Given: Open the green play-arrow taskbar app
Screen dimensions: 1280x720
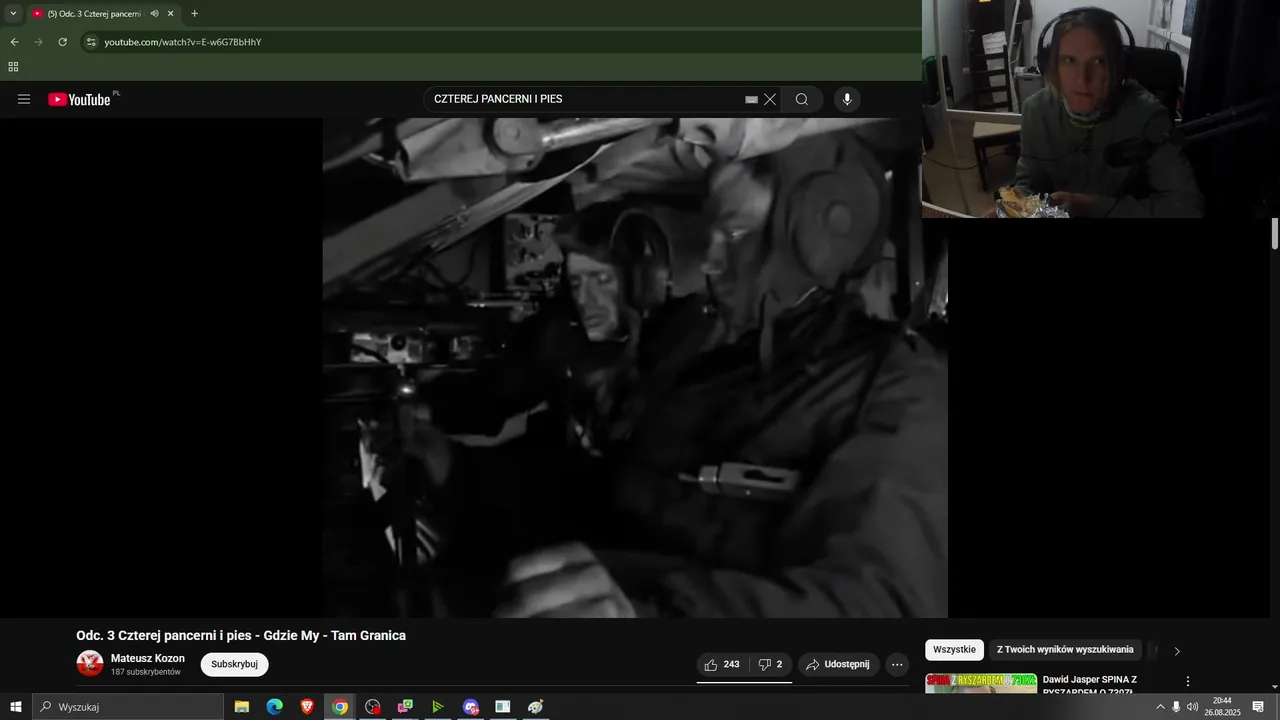Looking at the screenshot, I should coord(438,707).
